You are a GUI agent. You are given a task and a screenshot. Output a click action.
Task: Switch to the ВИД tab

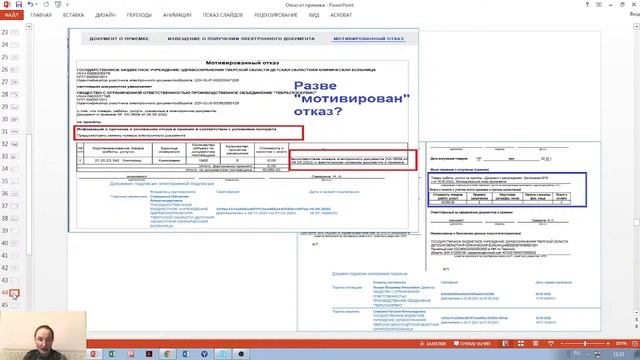pos(314,15)
